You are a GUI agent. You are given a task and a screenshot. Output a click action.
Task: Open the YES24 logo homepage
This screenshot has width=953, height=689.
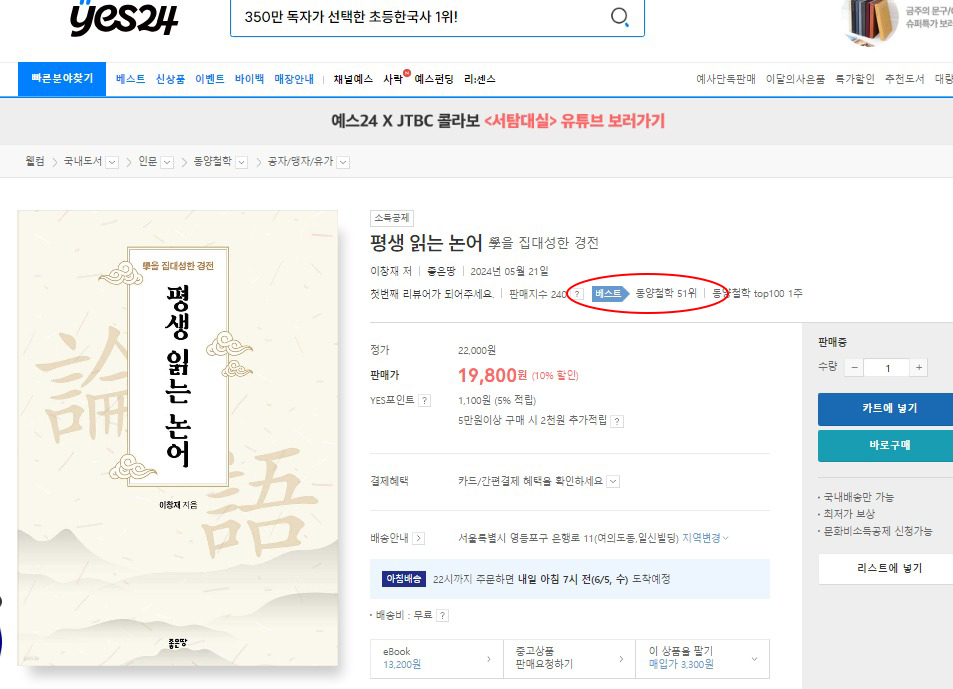click(124, 18)
